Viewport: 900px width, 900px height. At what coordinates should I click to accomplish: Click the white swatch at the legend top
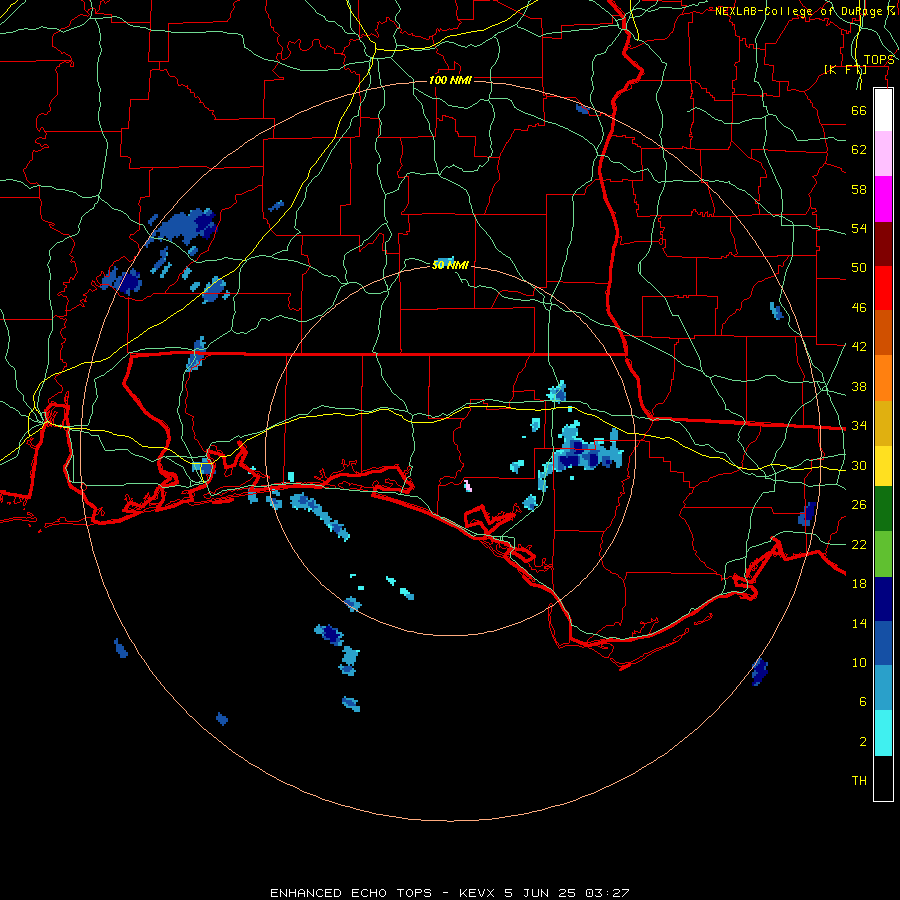coord(883,110)
